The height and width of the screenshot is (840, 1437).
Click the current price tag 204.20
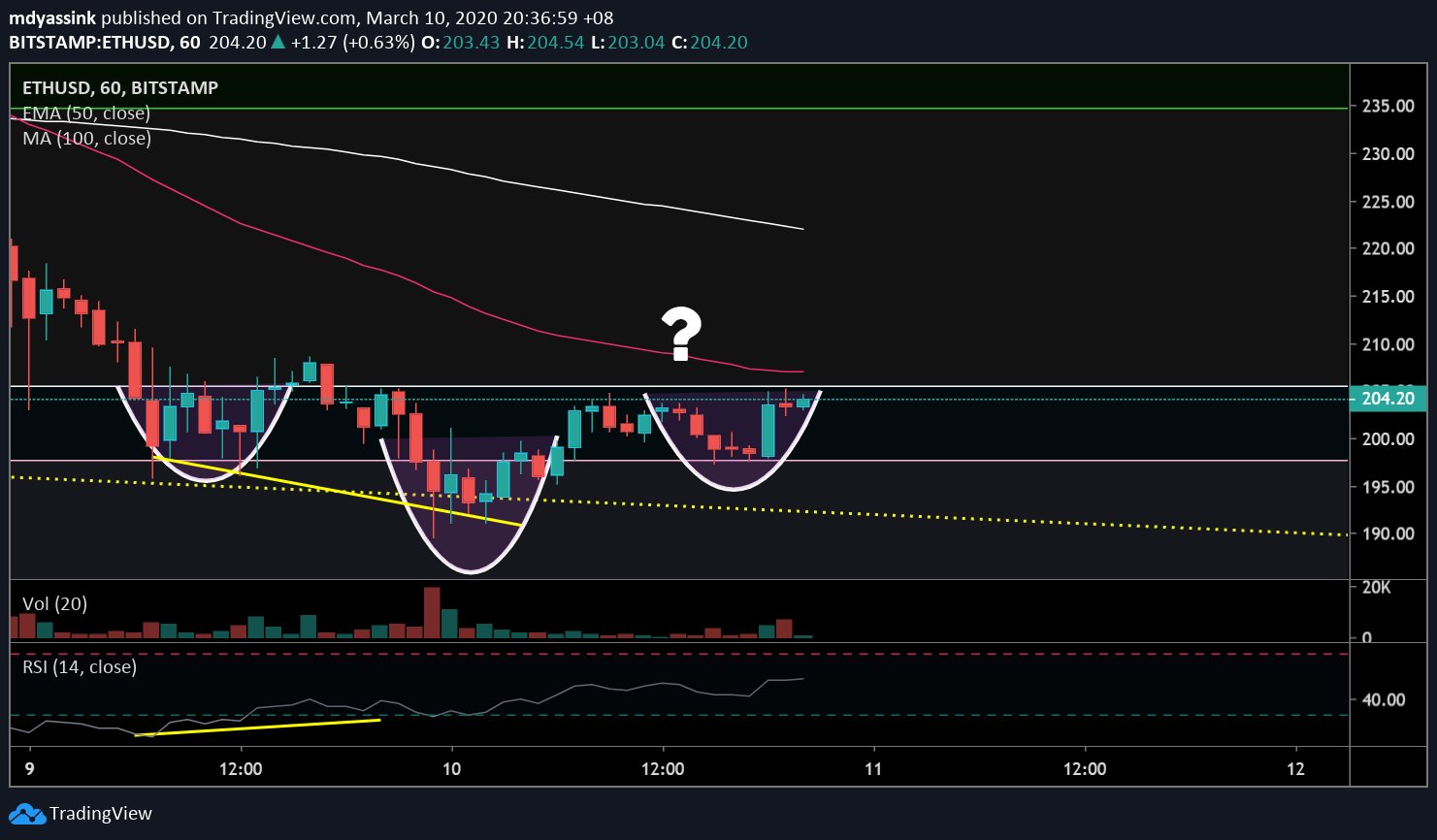coord(1388,399)
